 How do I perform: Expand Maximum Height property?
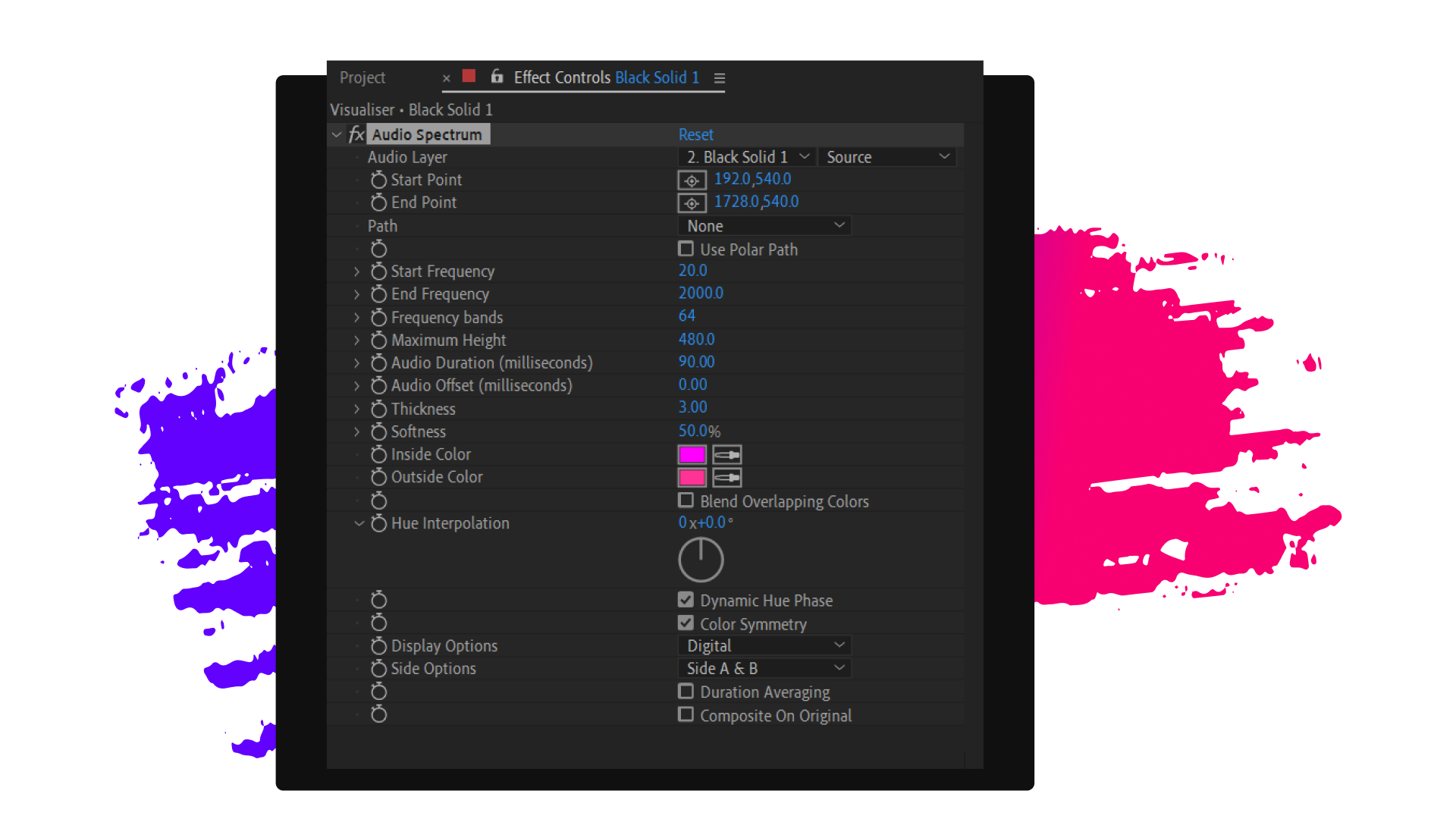coord(356,340)
